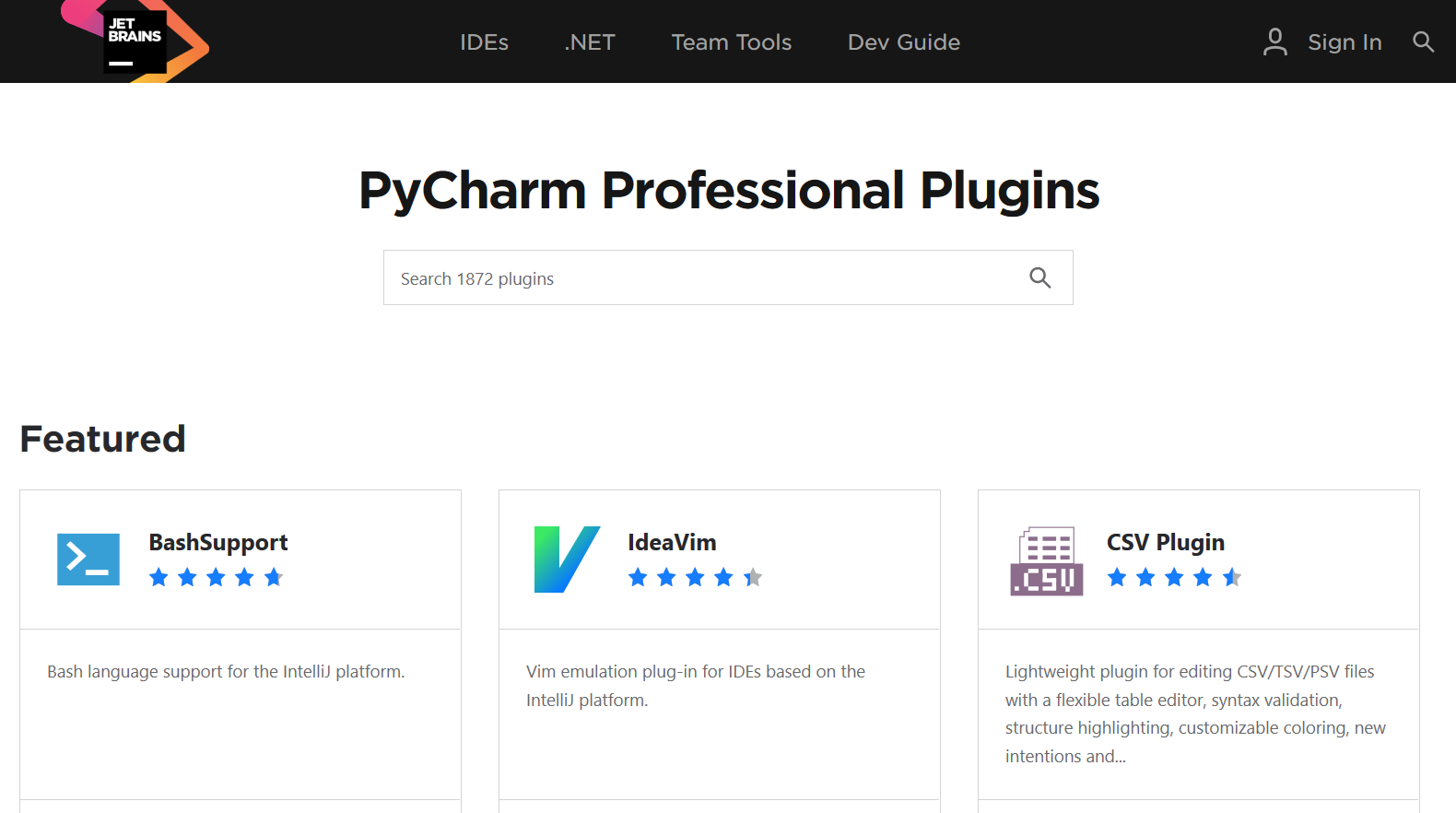Click the IdeaVim star rating
Screen dimensions: 1456x813
pos(695,578)
